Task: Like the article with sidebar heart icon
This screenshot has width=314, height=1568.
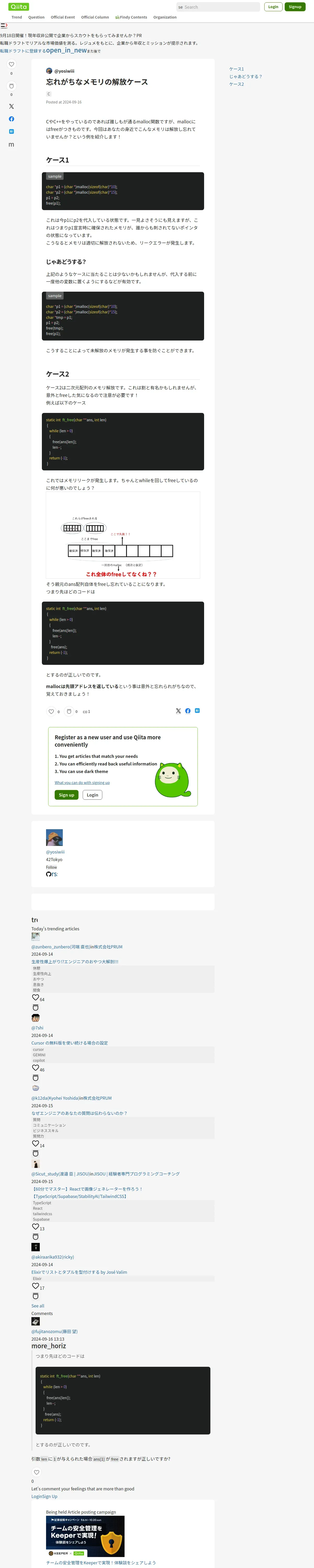Action: [x=11, y=65]
